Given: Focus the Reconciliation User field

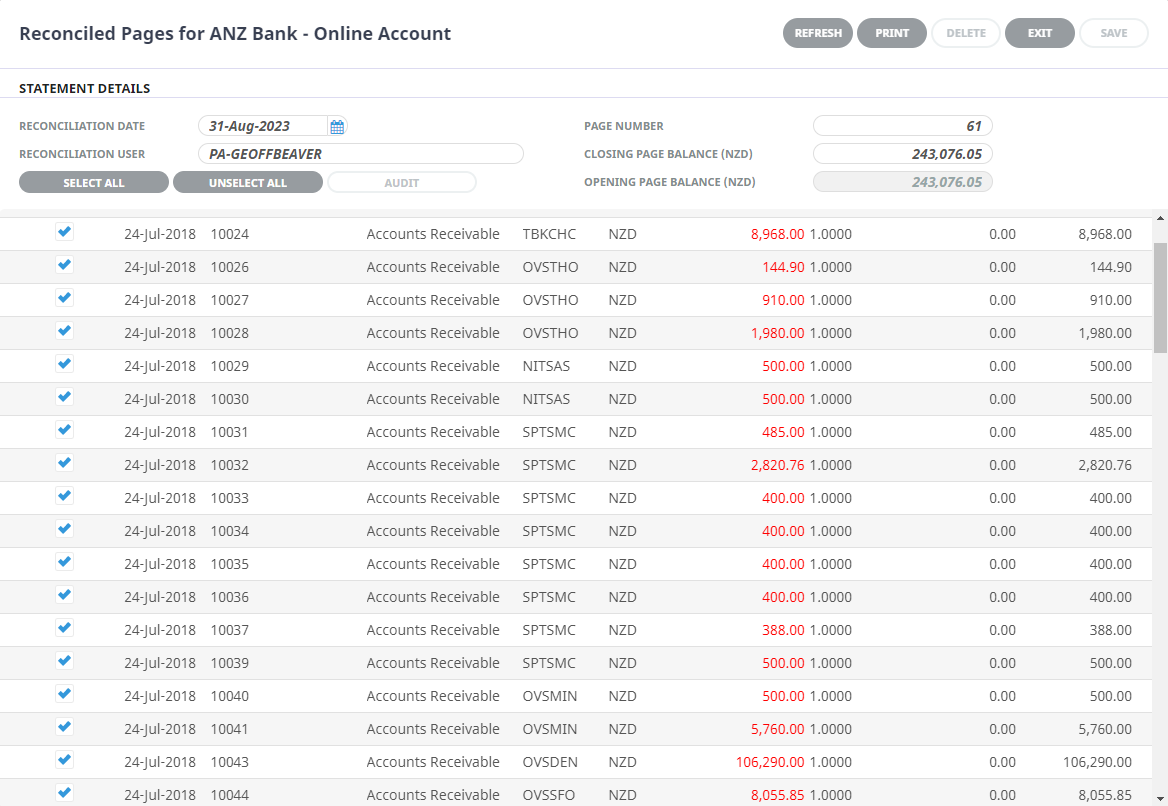Looking at the screenshot, I should [360, 154].
